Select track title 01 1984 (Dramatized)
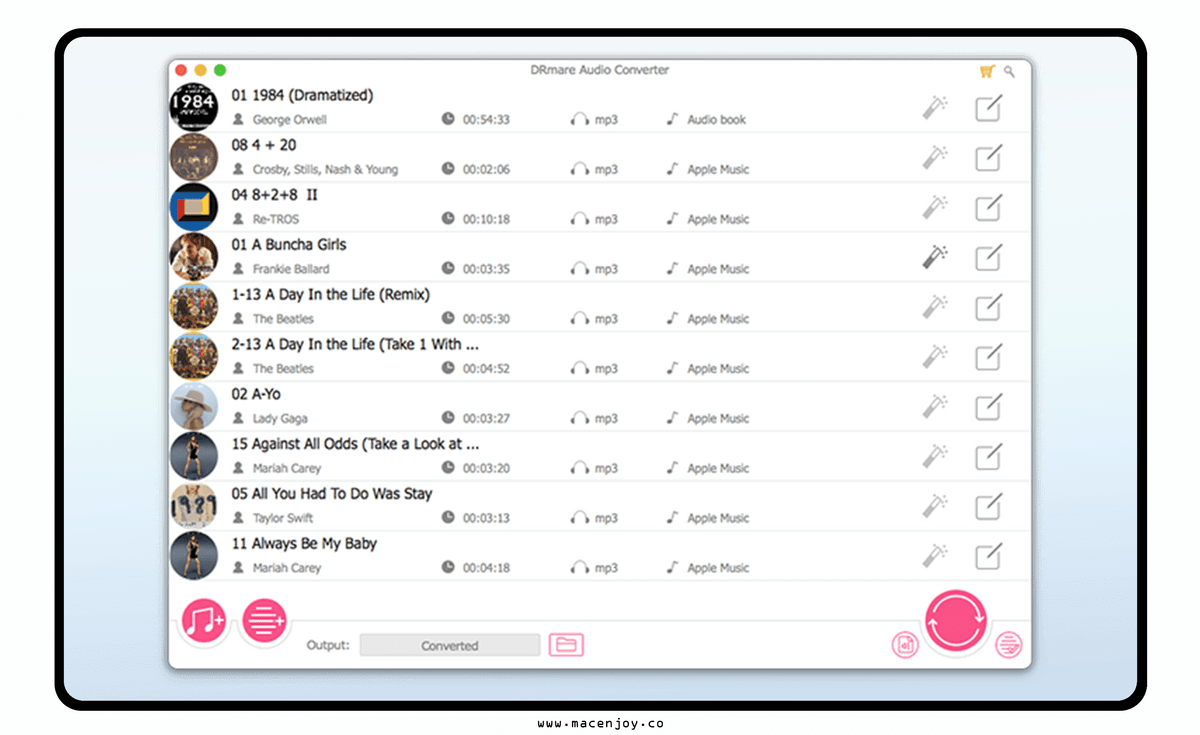The height and width of the screenshot is (735, 1200). [x=302, y=95]
